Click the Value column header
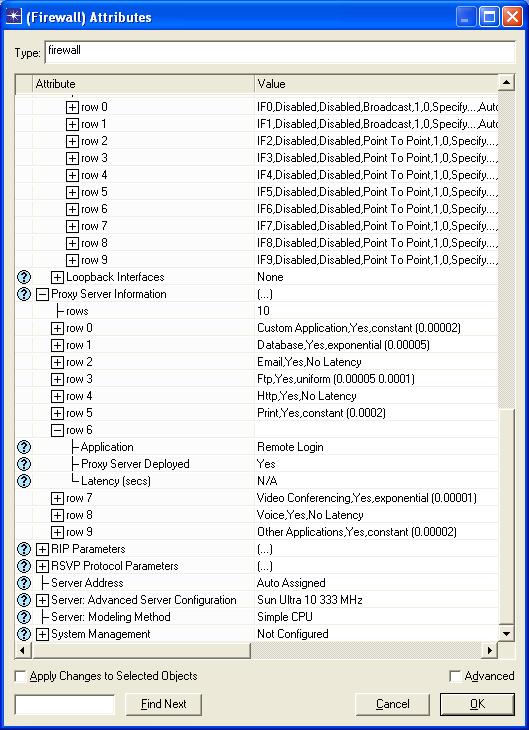This screenshot has width=529, height=730. click(376, 84)
